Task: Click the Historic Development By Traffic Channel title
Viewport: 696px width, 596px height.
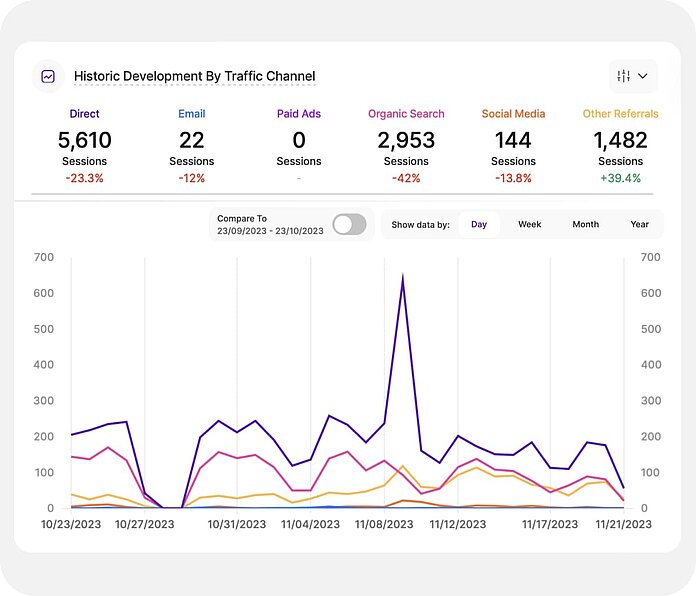Action: tap(194, 76)
